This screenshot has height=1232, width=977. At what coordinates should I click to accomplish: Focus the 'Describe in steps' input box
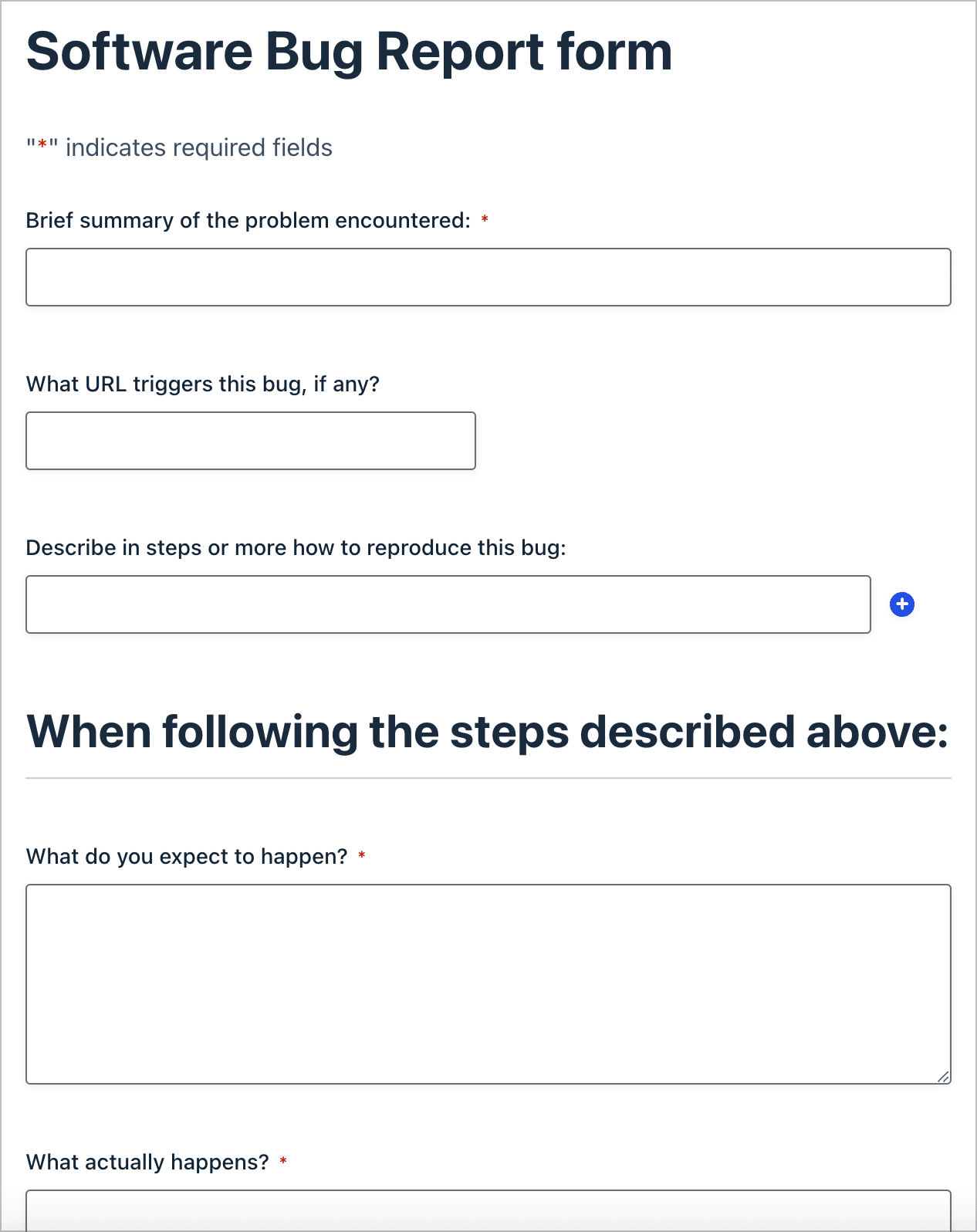pos(448,604)
